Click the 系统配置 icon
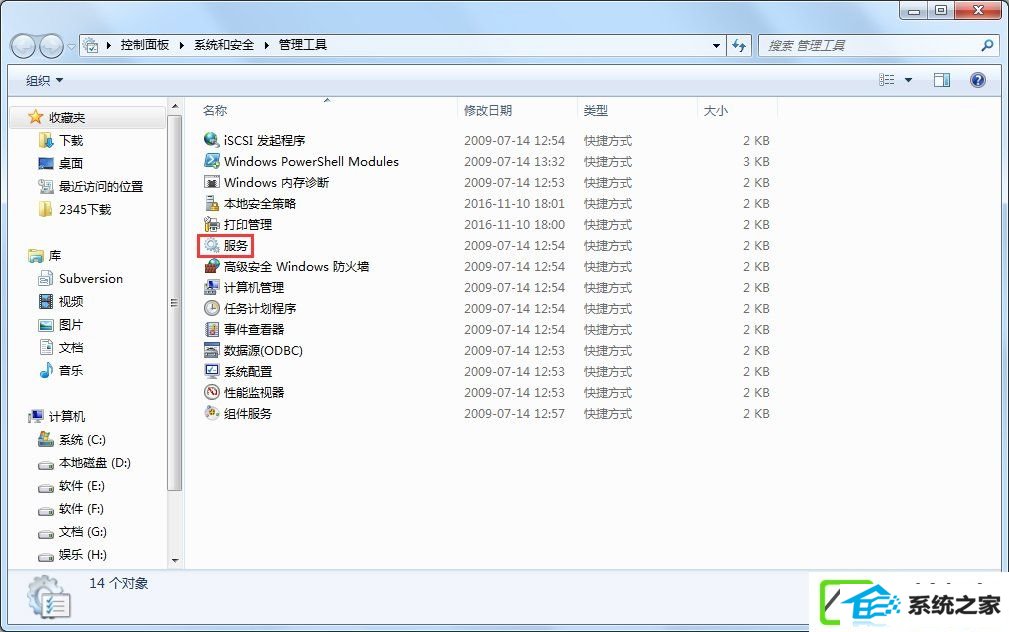 212,371
